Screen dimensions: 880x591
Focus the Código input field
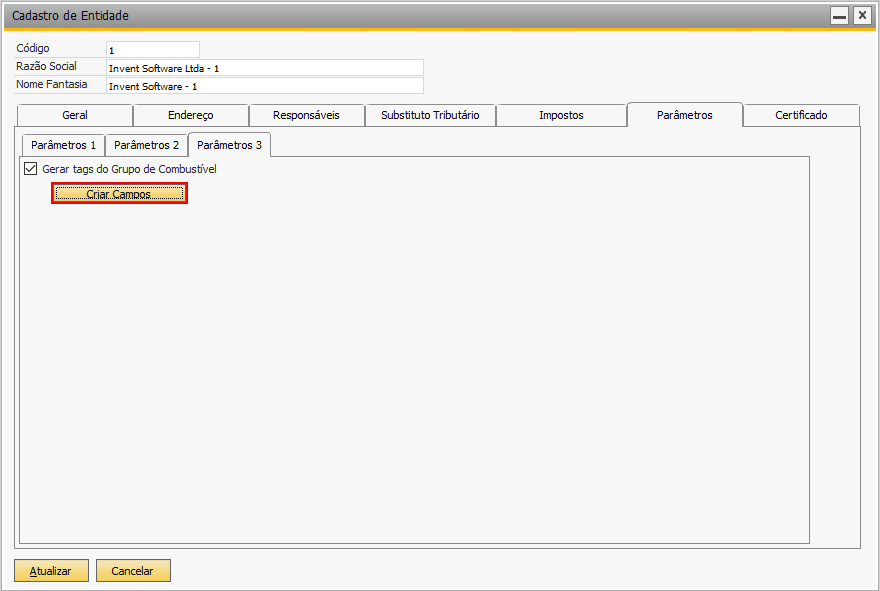click(153, 50)
